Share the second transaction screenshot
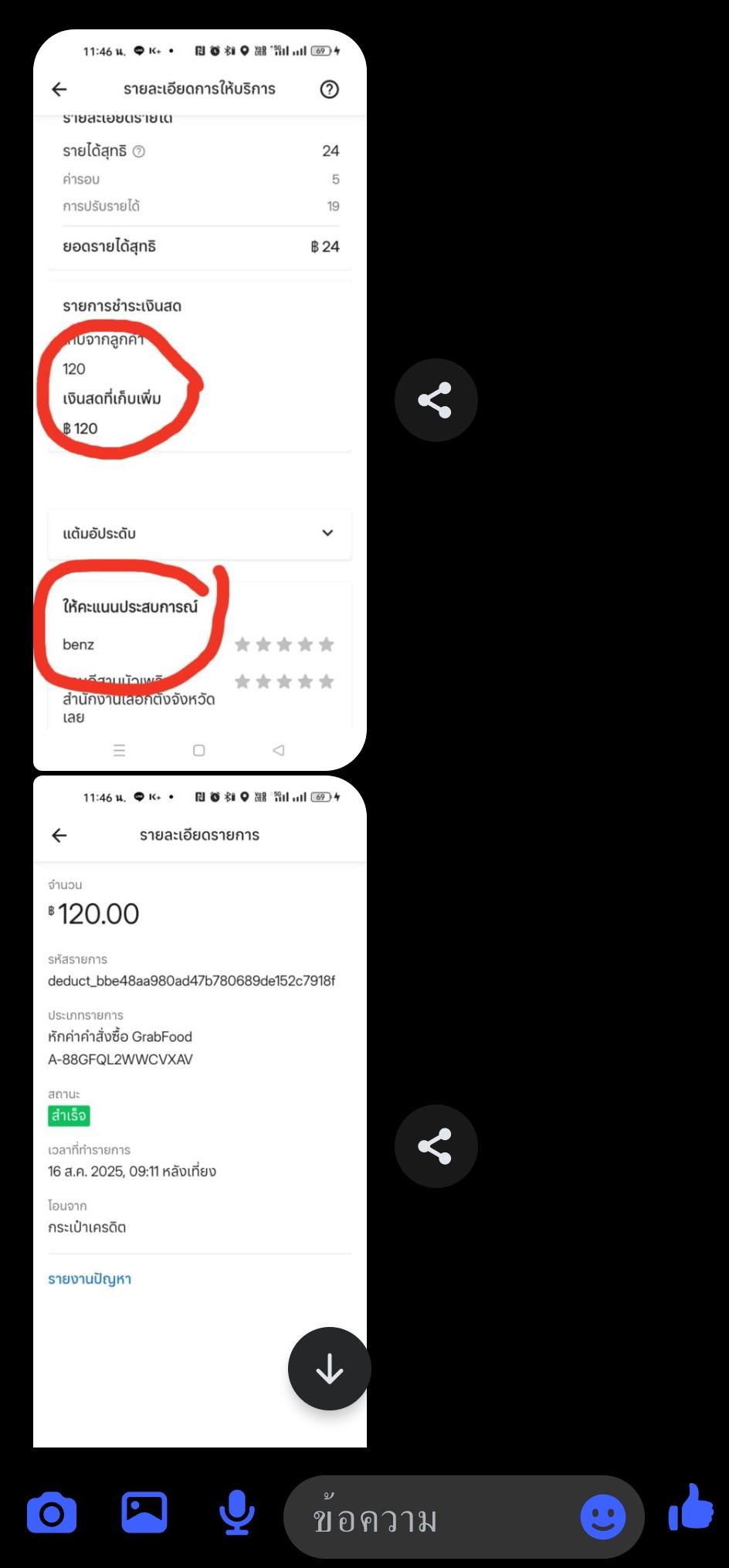This screenshot has height=1568, width=729. tap(436, 1146)
